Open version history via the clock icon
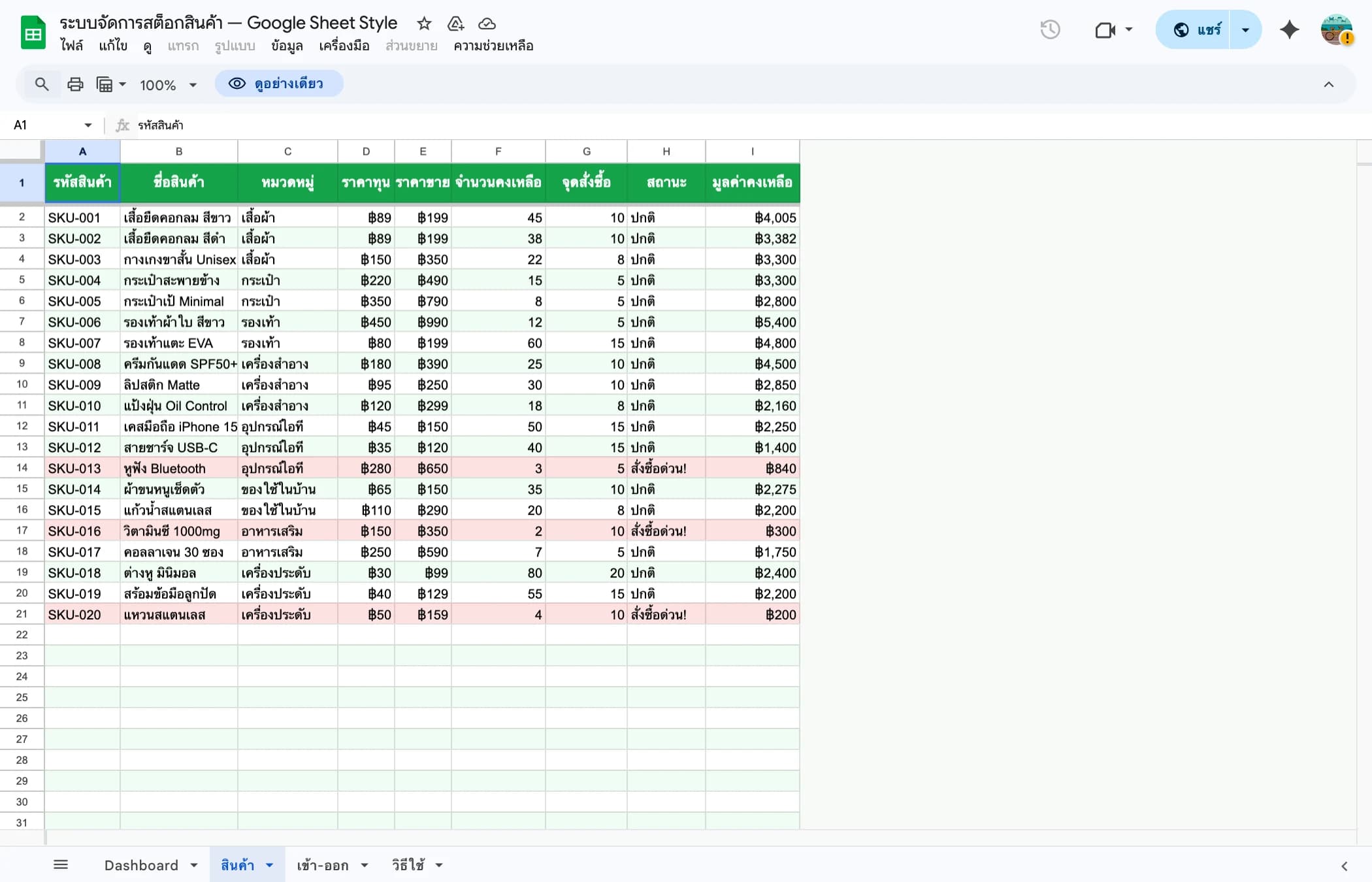1372x882 pixels. coord(1051,29)
